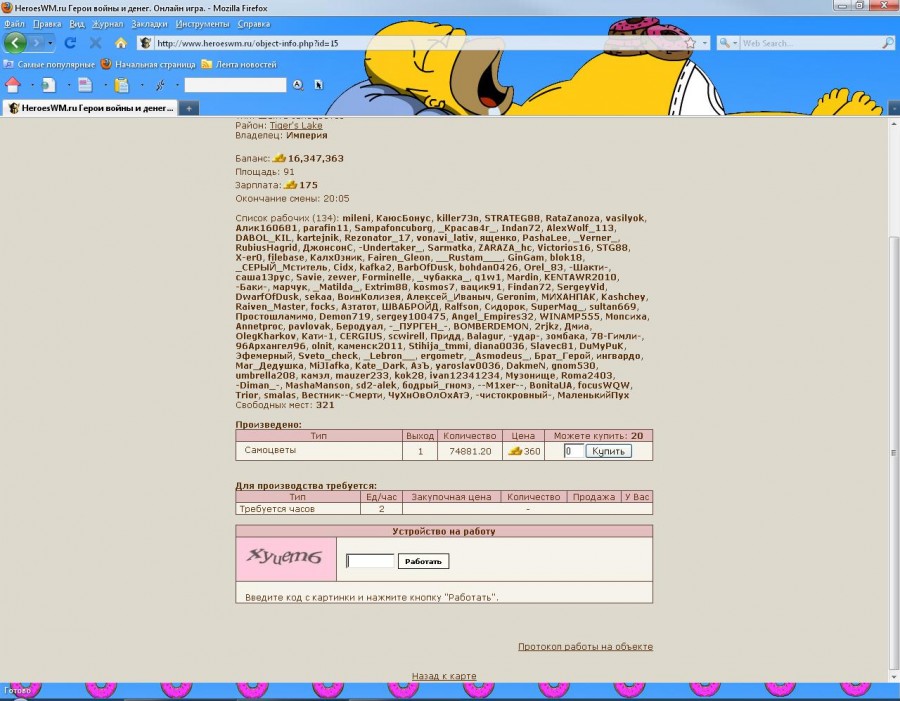Click the clipboard paste toolbar icon
Viewport: 900px width, 701px height.
tap(121, 85)
